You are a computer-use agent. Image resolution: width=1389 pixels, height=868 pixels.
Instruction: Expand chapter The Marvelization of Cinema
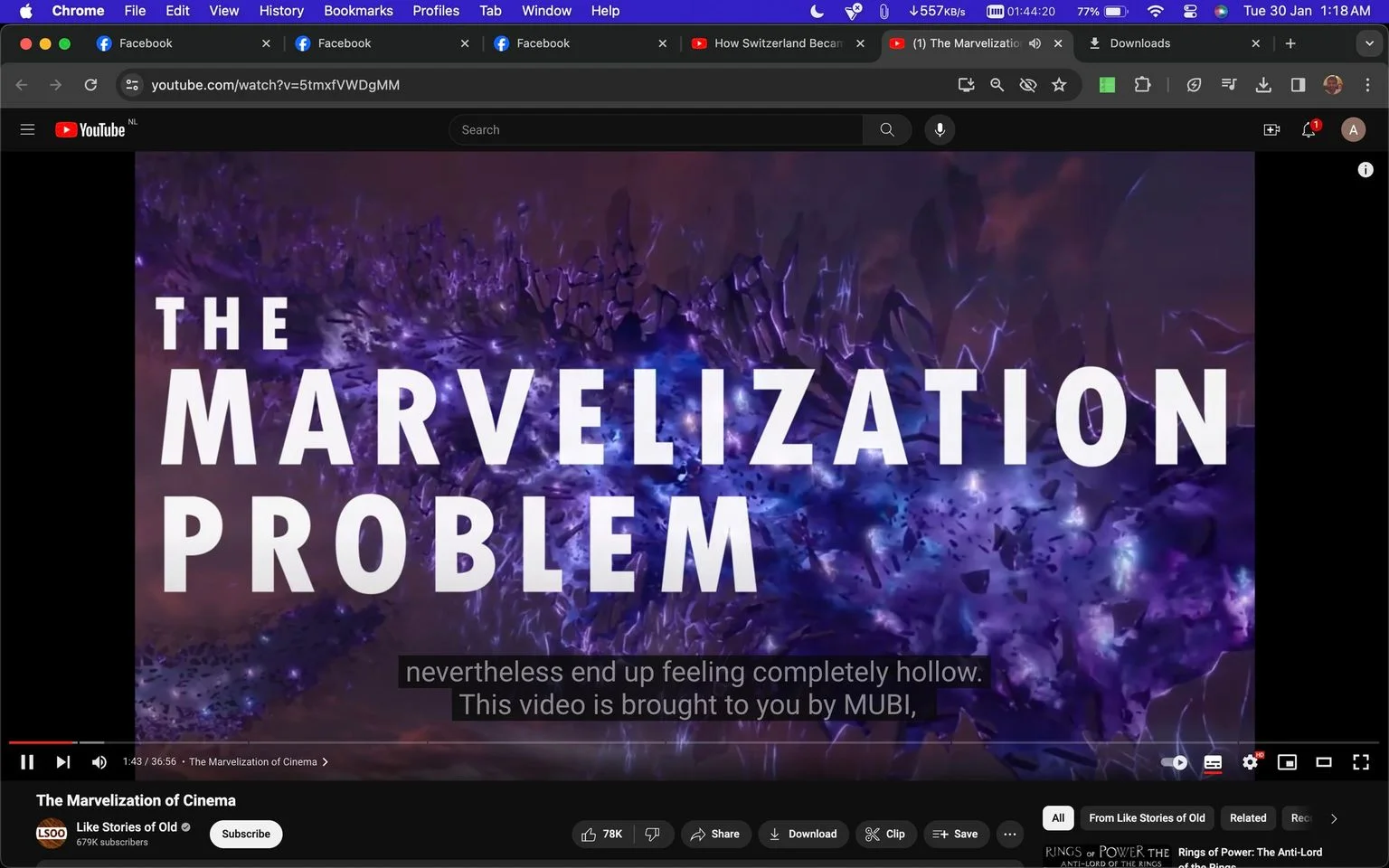click(x=259, y=762)
